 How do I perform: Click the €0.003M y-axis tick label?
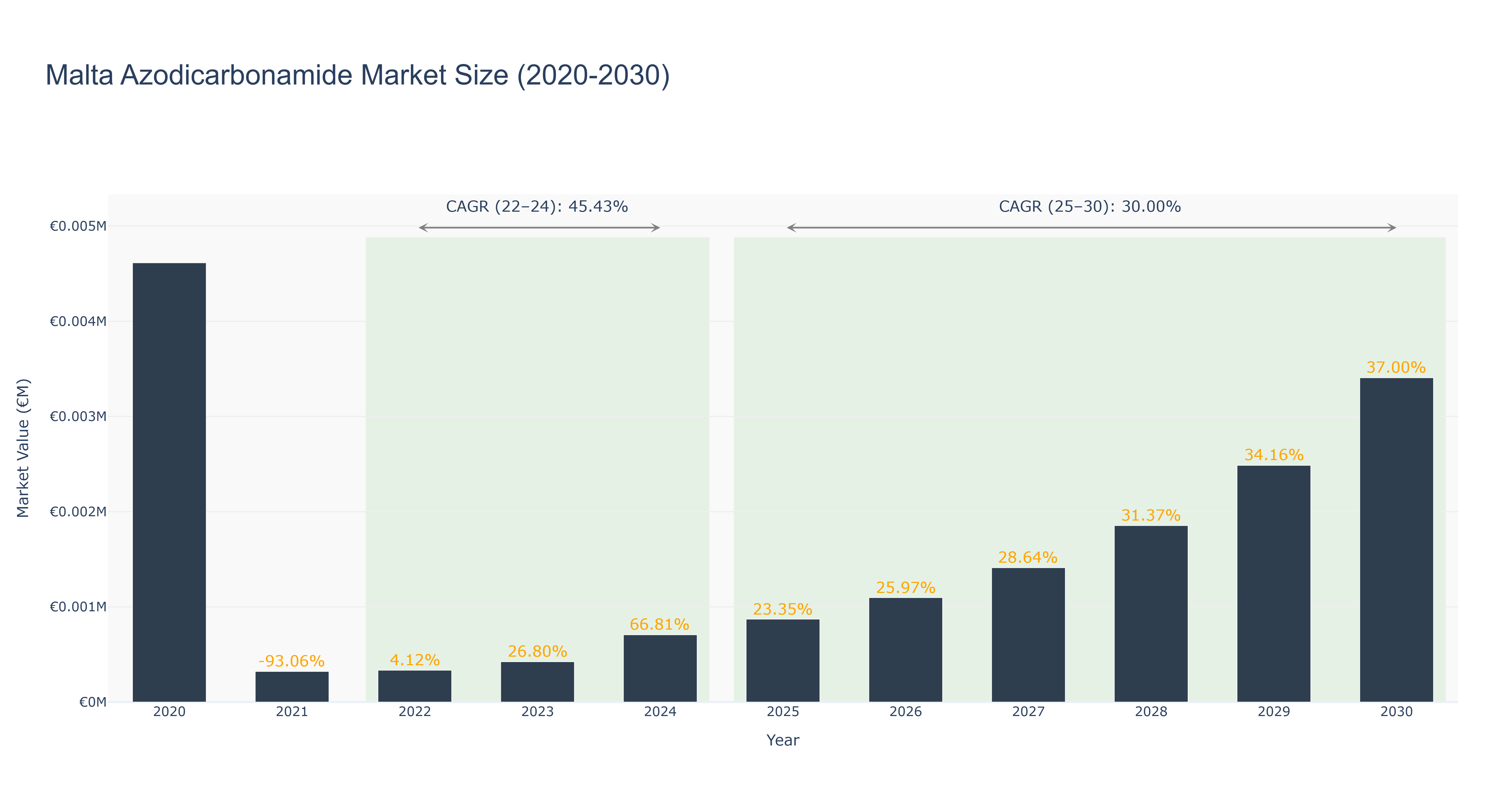[78, 417]
